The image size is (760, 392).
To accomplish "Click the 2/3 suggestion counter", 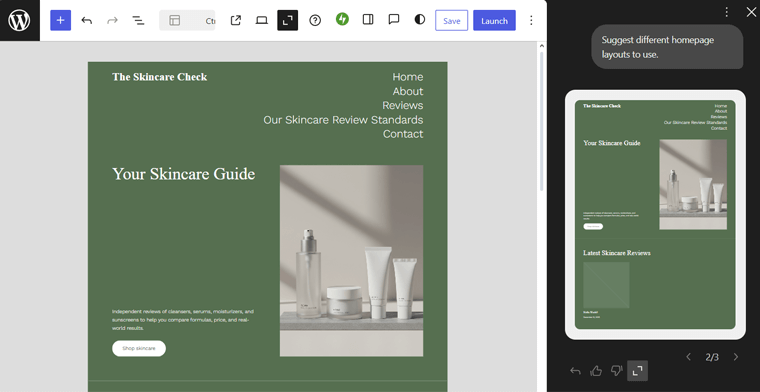I will tap(712, 358).
